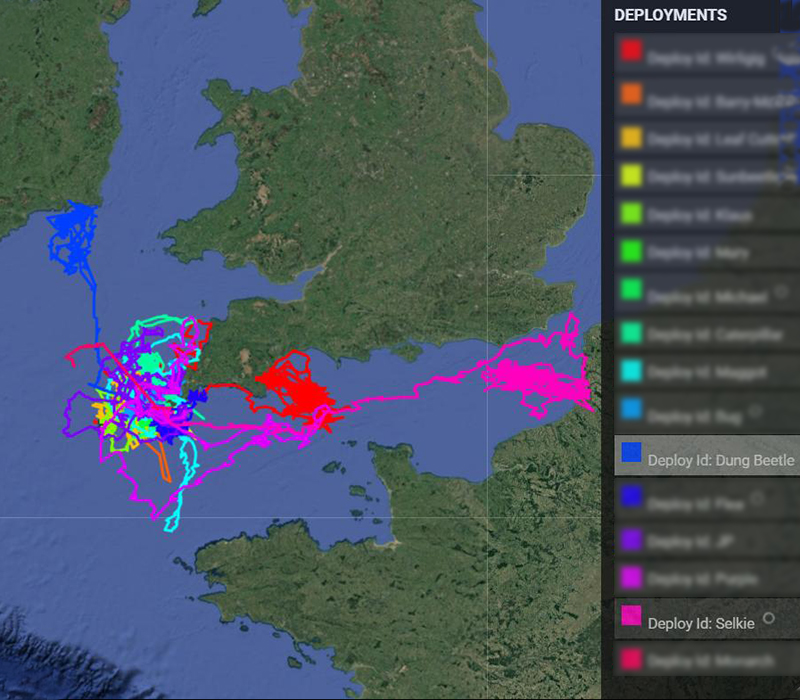Image resolution: width=800 pixels, height=700 pixels.
Task: Click the yellow-green deployment color swatch
Action: point(631,176)
